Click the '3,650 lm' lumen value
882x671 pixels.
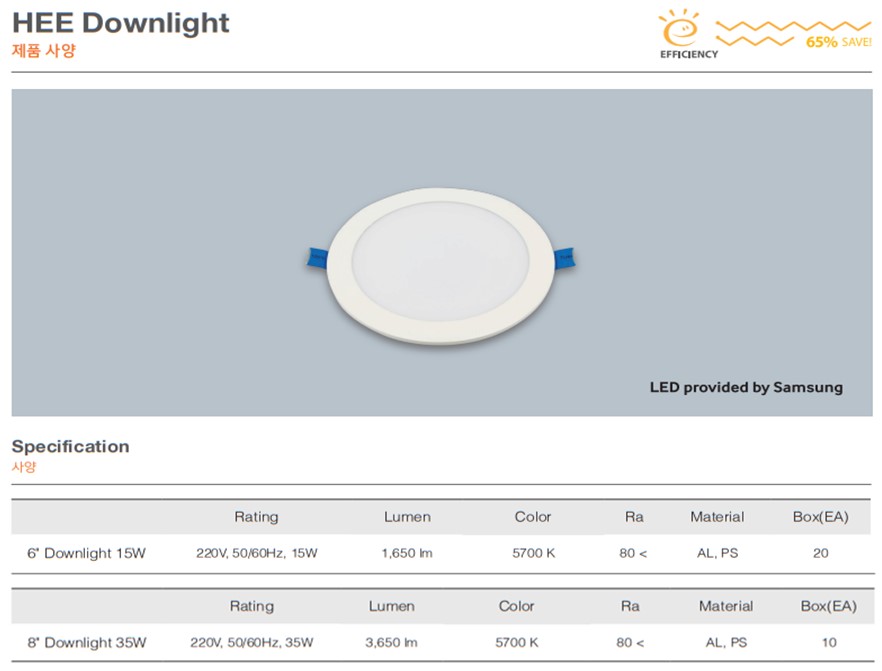[392, 643]
